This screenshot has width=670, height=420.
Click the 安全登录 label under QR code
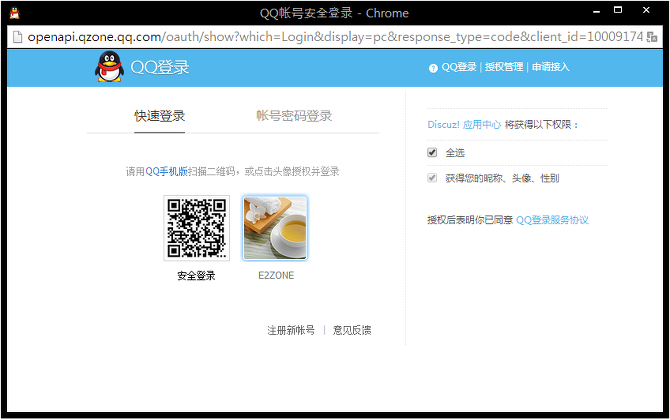click(197, 276)
